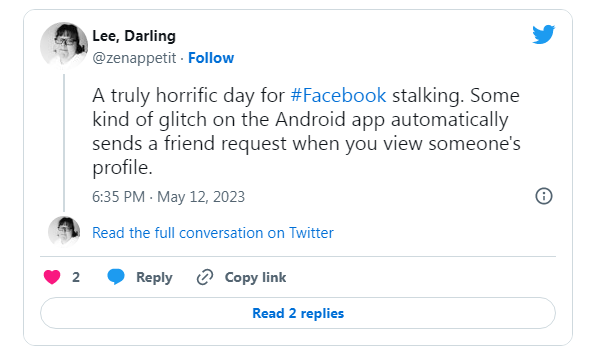
Task: Click the like count number 2
Action: click(x=76, y=277)
